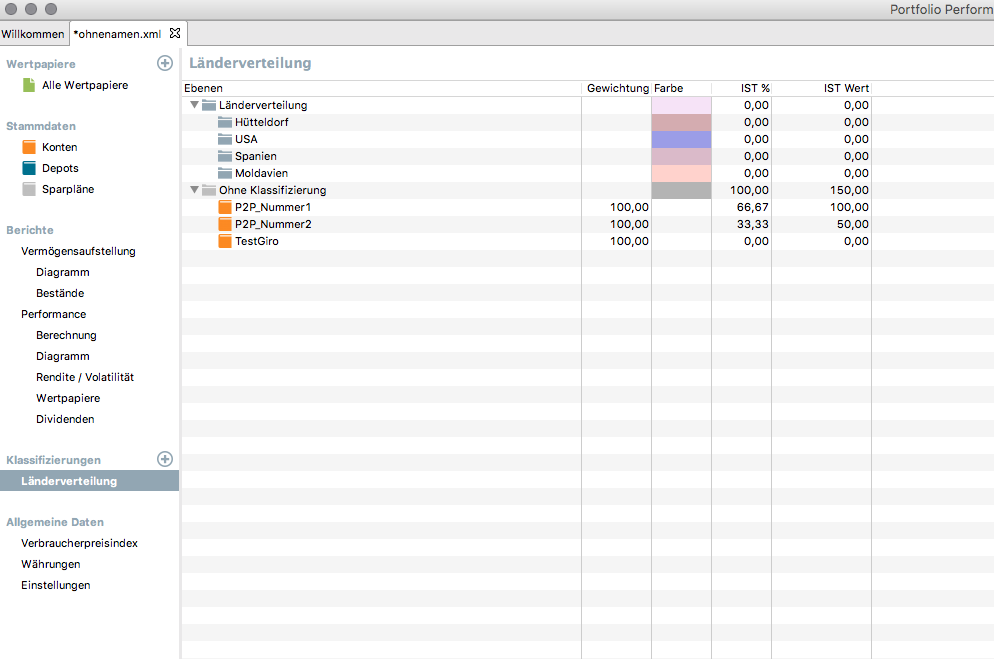Open Alle Wertpapiere in sidebar

(85, 85)
